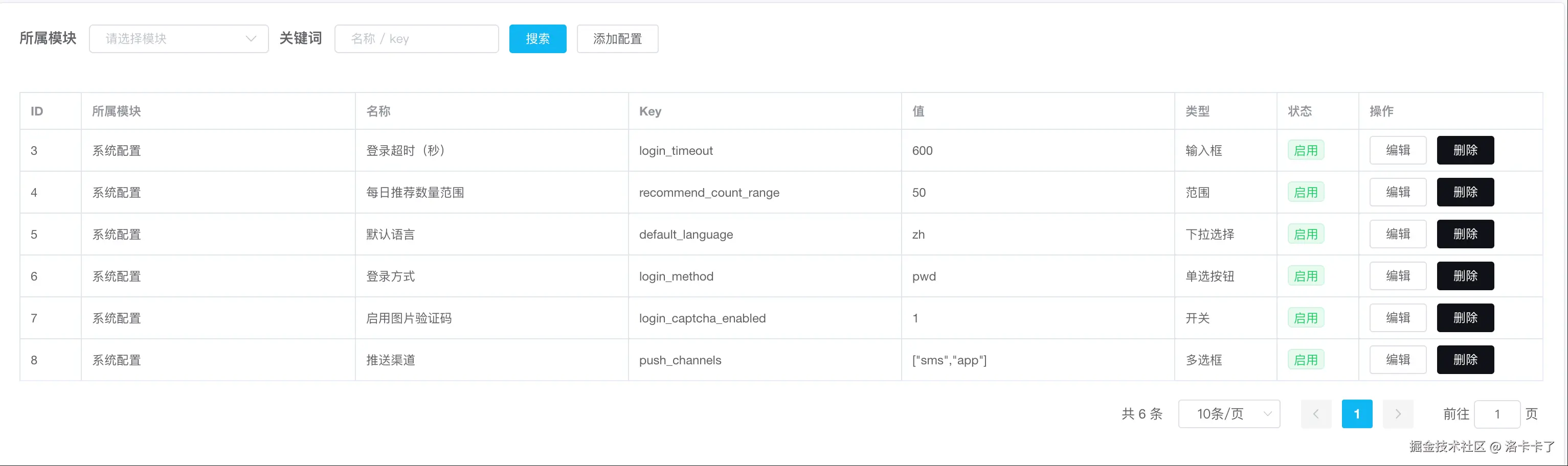Delete the push_channels config row
Viewport: 1568px width, 466px height.
[1465, 360]
